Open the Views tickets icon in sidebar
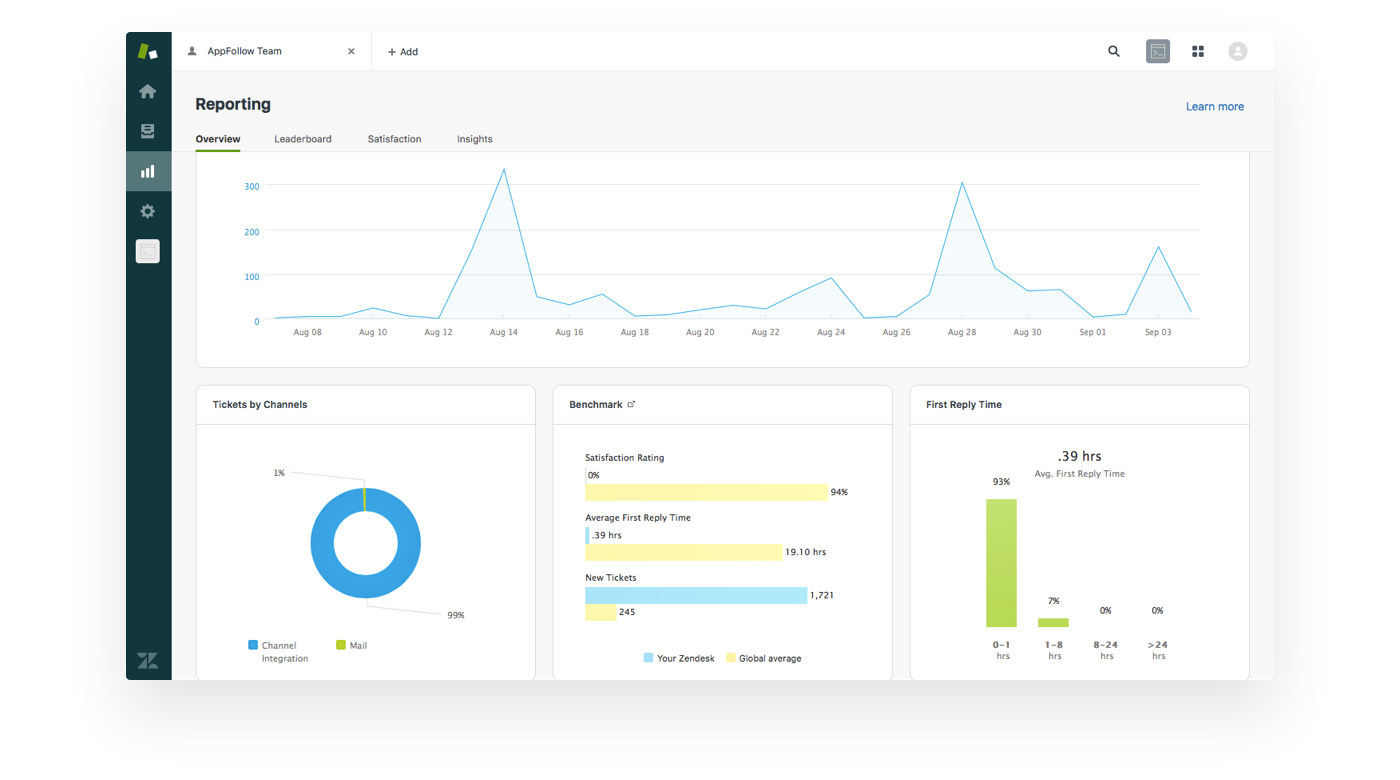Screen dimensions: 1400x780 click(148, 132)
